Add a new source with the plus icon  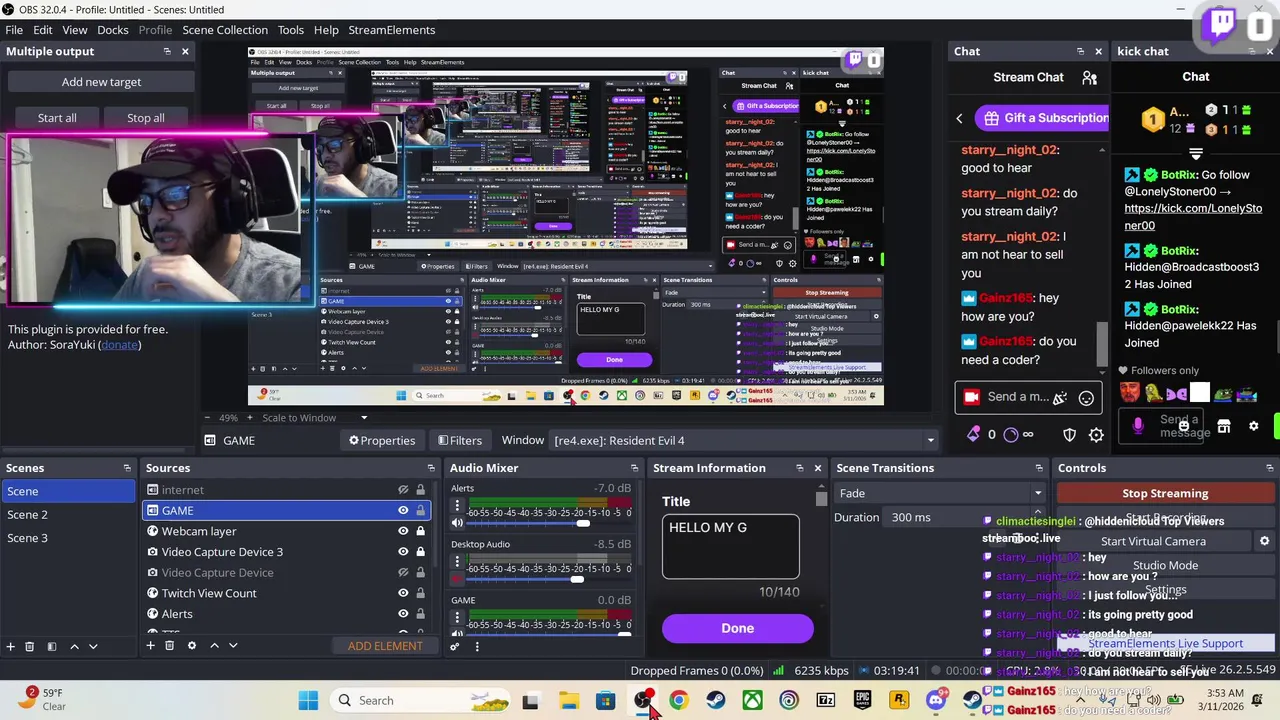pos(150,646)
